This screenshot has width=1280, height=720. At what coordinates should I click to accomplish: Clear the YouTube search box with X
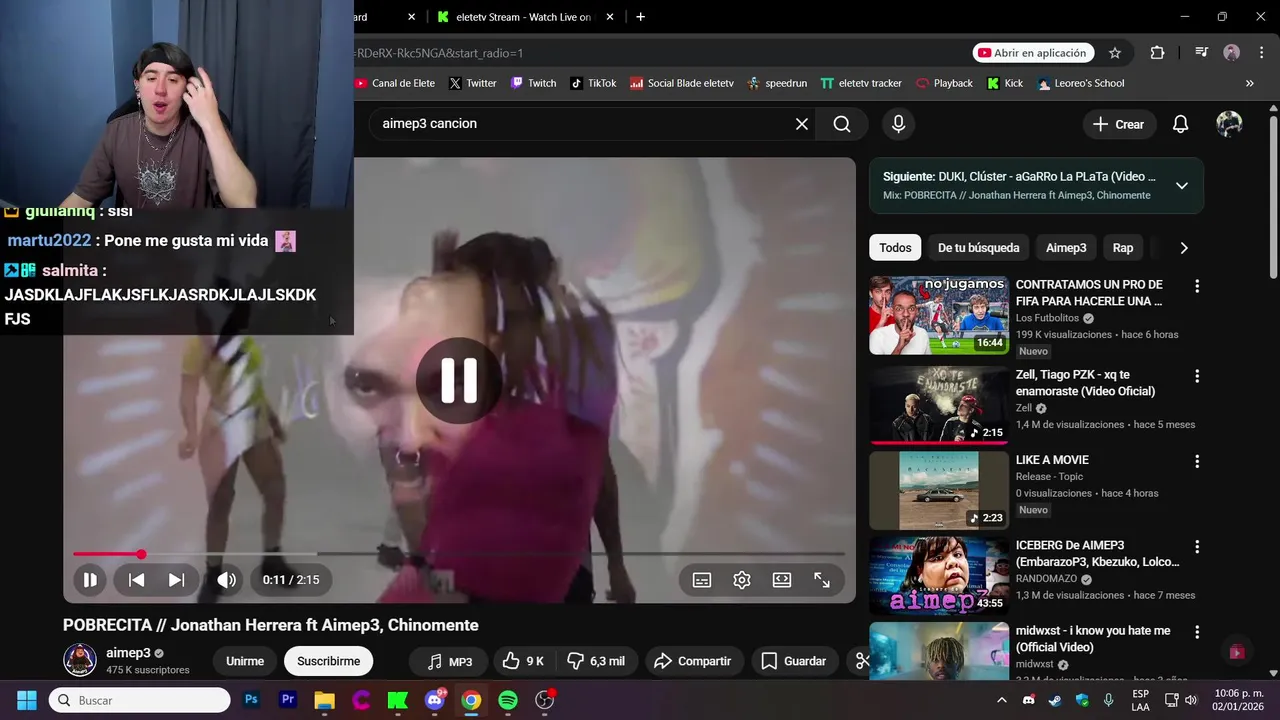coord(801,124)
